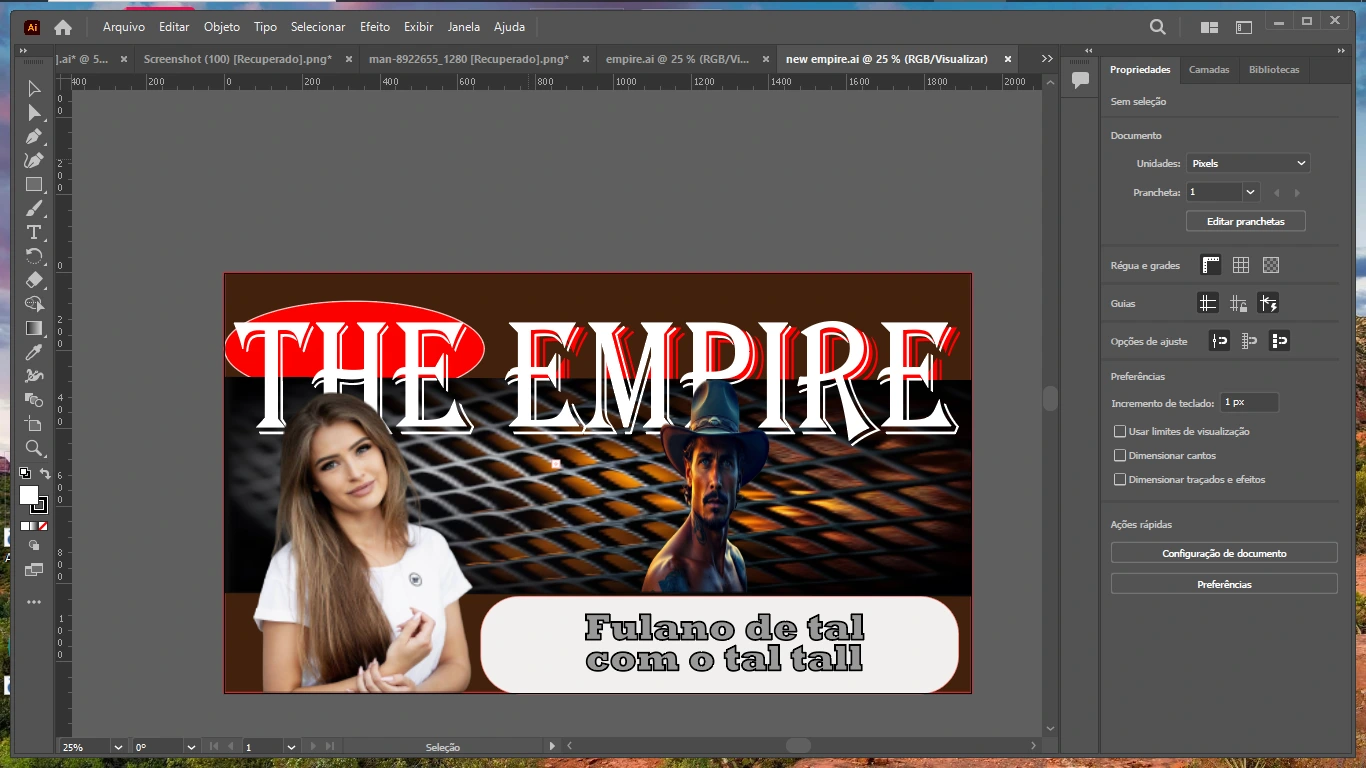The height and width of the screenshot is (768, 1366).
Task: Click the Editar pranchetas button
Action: pos(1245,221)
